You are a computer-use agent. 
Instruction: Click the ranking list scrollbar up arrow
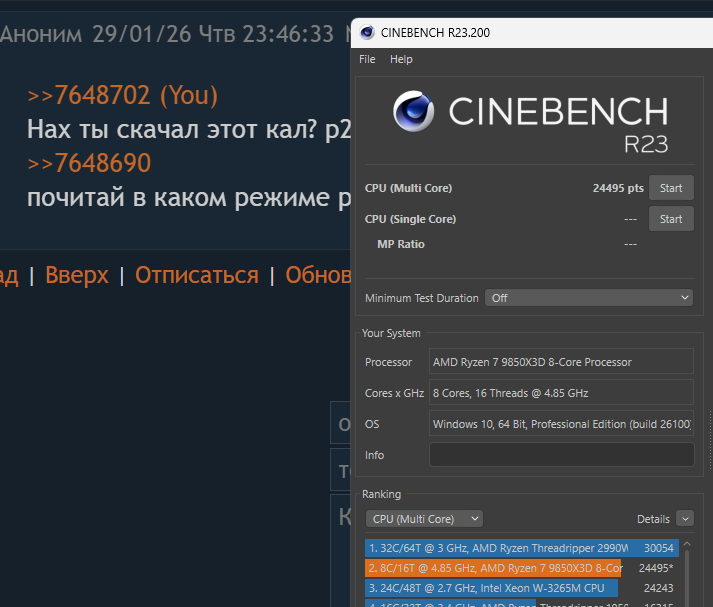687,544
